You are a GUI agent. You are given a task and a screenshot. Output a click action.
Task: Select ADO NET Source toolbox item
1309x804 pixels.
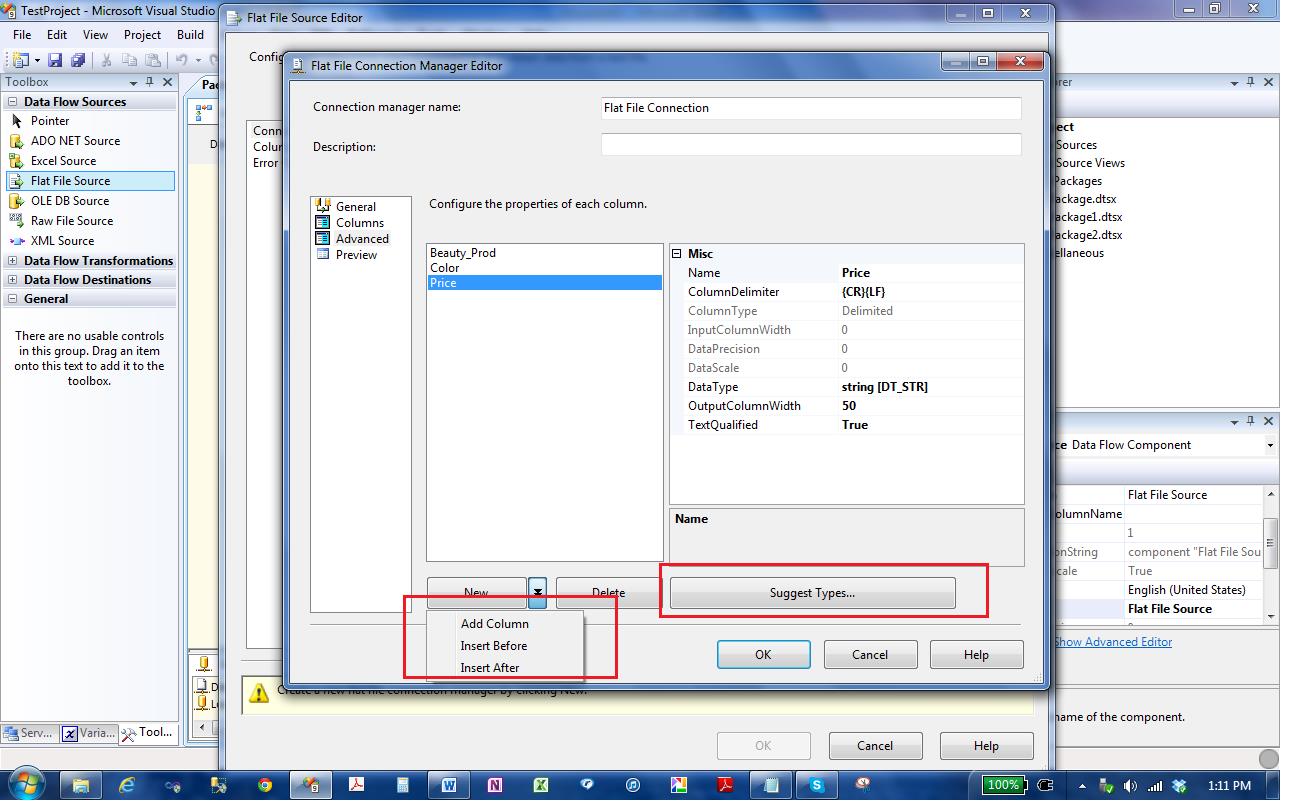pyautogui.click(x=75, y=141)
